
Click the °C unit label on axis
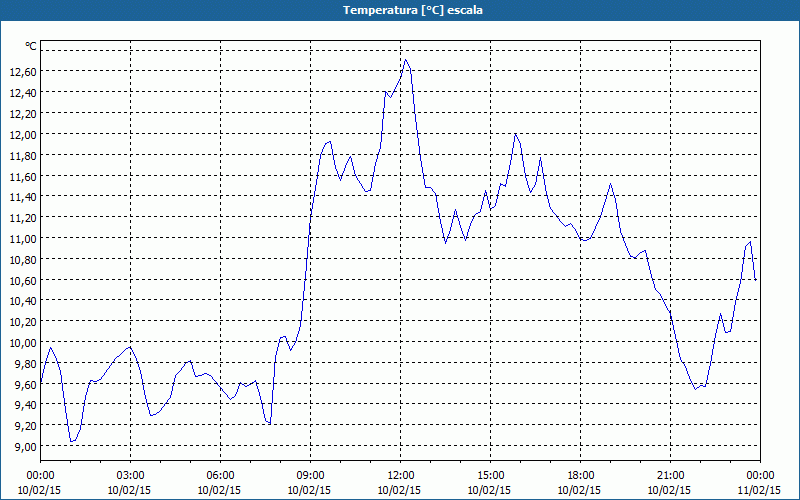pos(31,46)
